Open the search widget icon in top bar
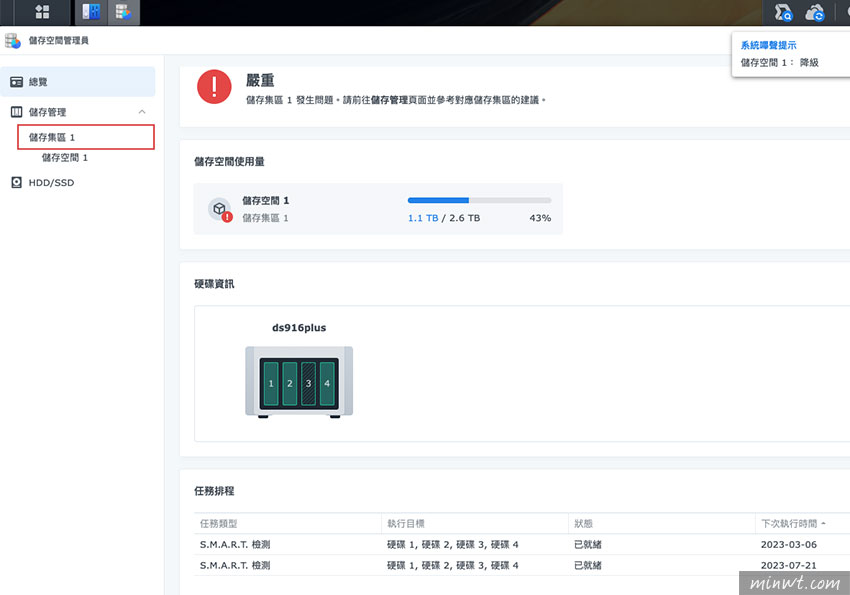The width and height of the screenshot is (850, 595). click(783, 12)
